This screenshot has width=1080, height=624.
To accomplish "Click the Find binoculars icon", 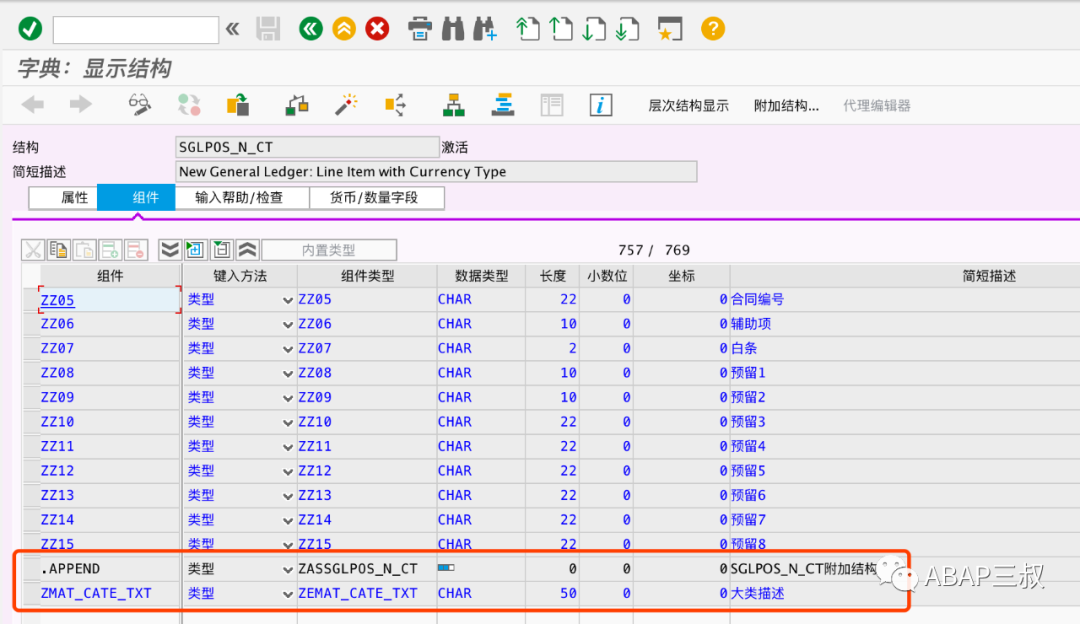I will 453,29.
